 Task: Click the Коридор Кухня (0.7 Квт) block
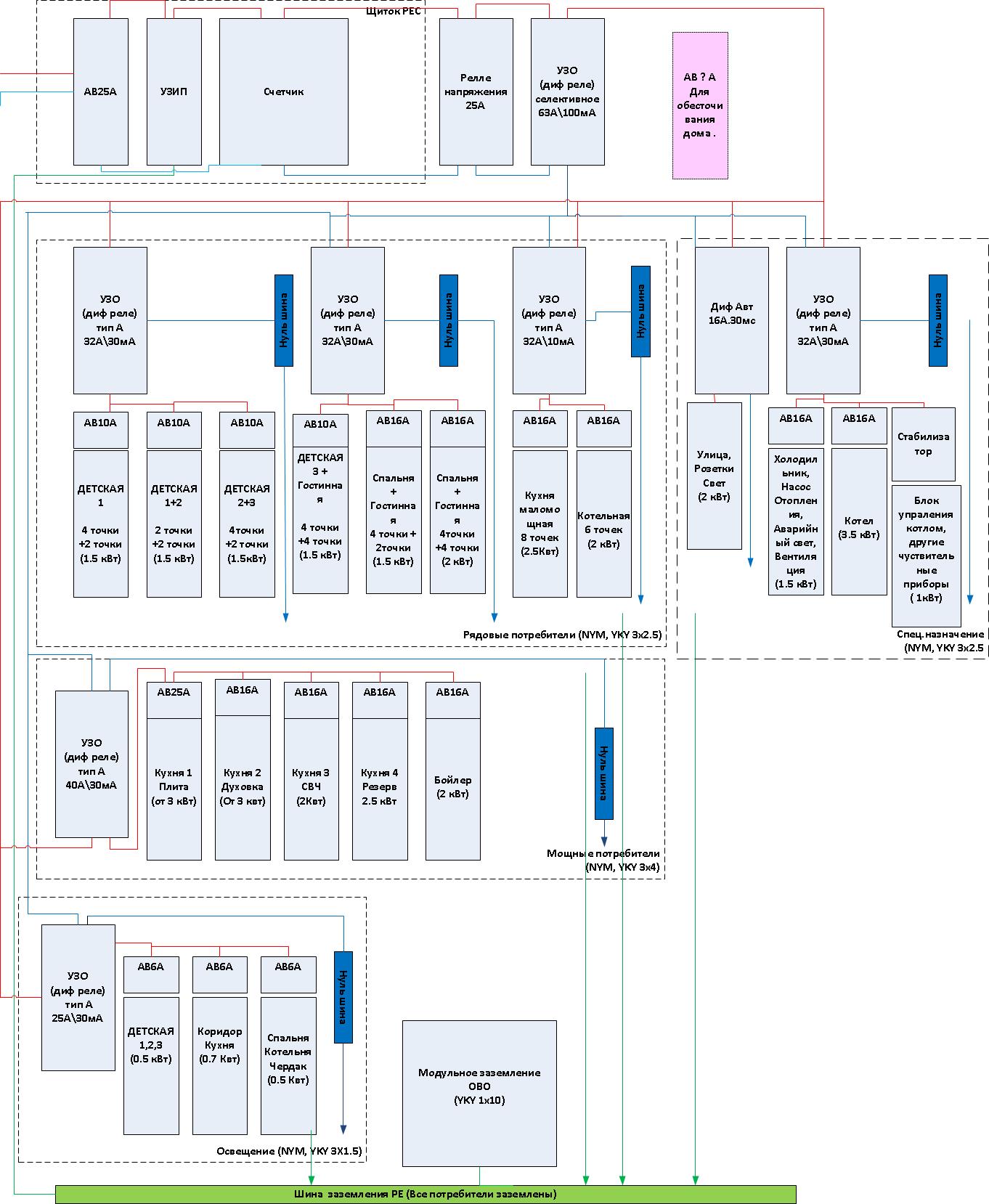tap(220, 1065)
